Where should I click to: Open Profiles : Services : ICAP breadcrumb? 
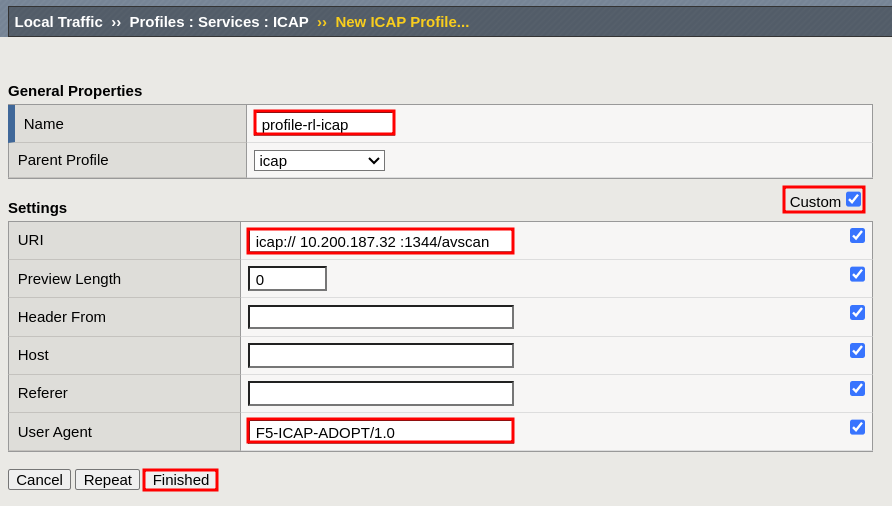click(218, 21)
